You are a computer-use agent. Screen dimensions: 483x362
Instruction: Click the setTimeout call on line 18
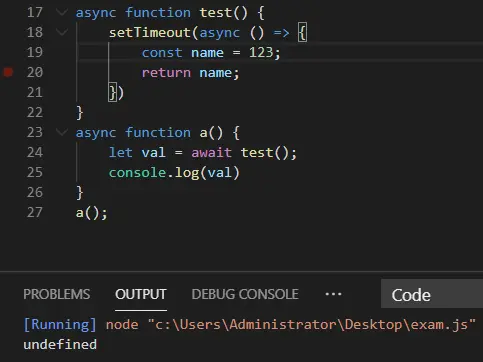pos(150,33)
